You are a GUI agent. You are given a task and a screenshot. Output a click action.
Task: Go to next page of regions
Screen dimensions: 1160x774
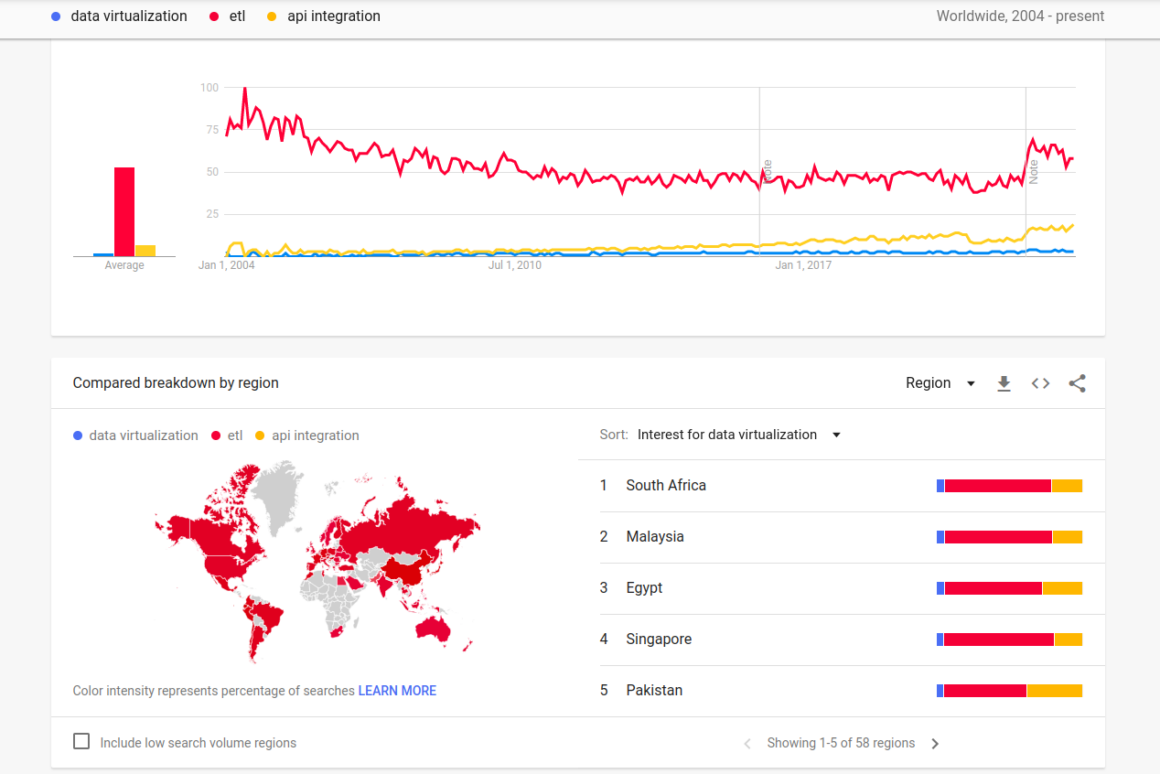(935, 744)
